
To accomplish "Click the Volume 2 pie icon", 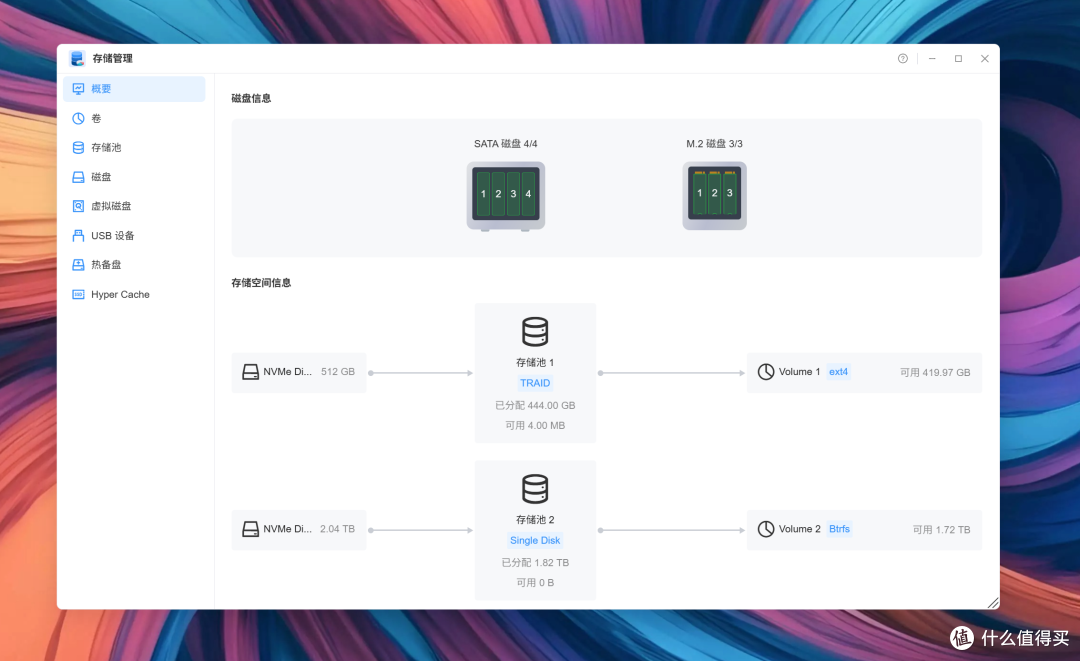I will coord(766,529).
